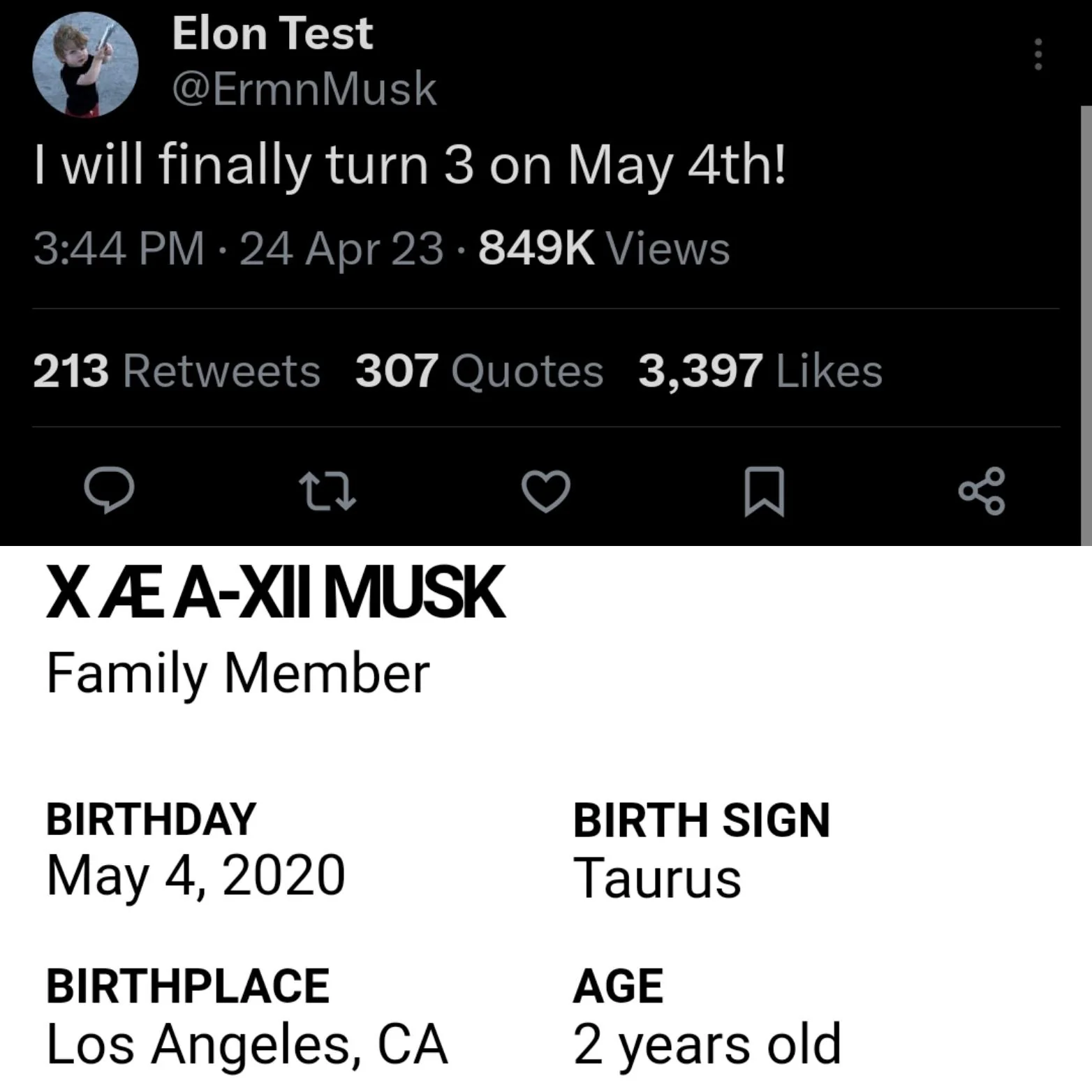Viewport: 1092px width, 1092px height.
Task: Click the 849K Views count
Action: tap(604, 249)
